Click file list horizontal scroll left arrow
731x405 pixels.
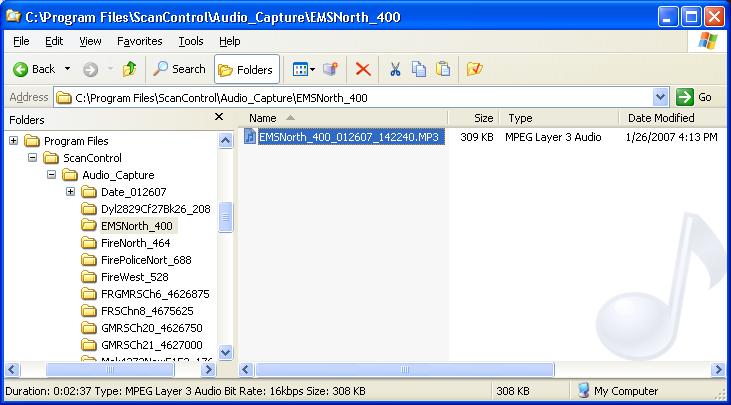246,370
